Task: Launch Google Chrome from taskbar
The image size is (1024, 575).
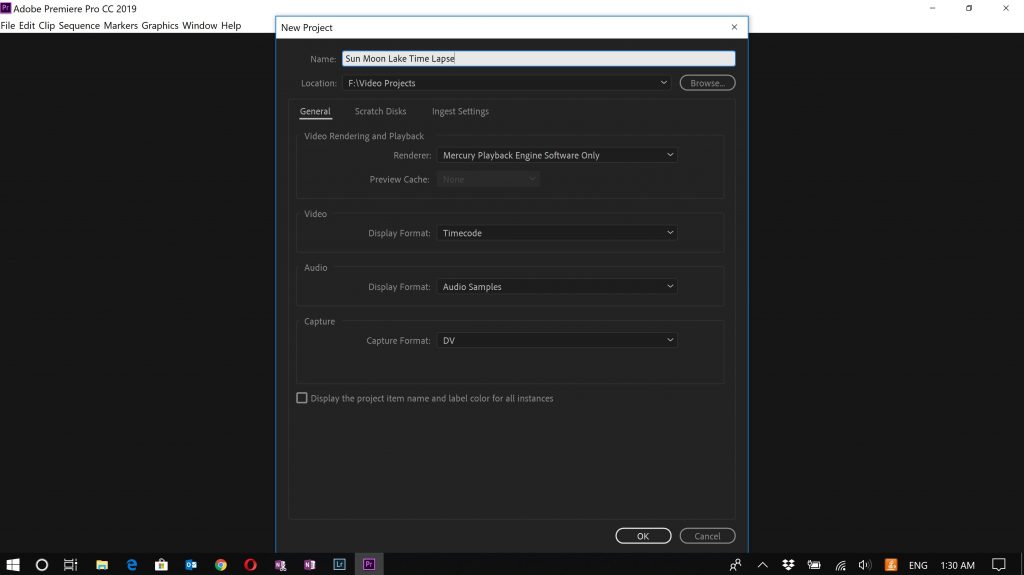Action: [x=221, y=565]
